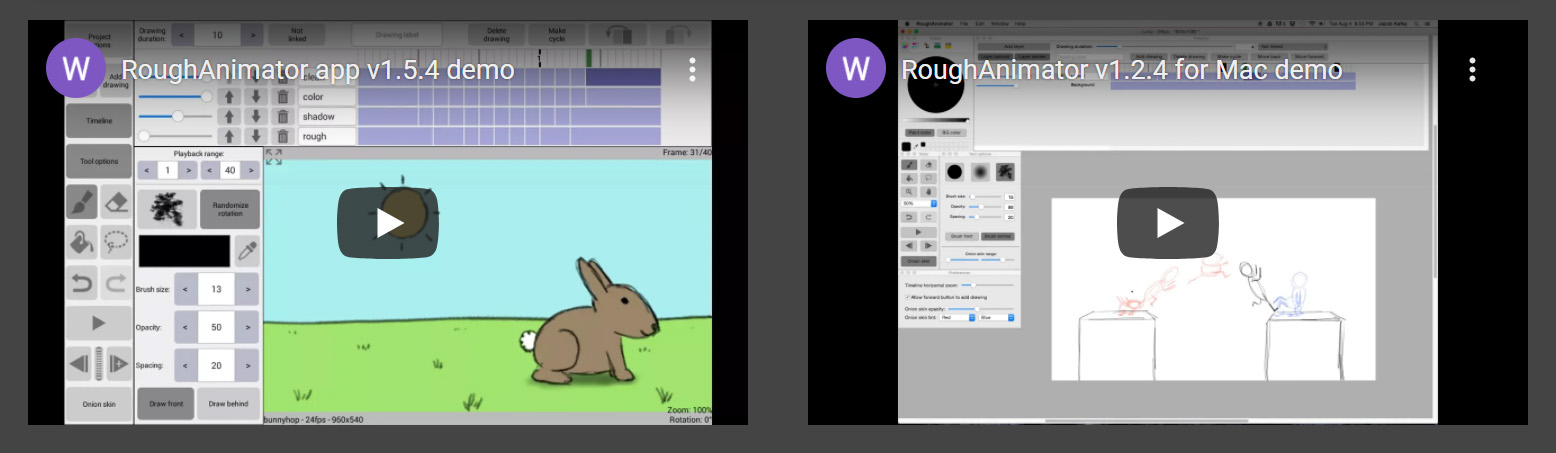The width and height of the screenshot is (1556, 453).
Task: Move the rough layer down
Action: 256,136
